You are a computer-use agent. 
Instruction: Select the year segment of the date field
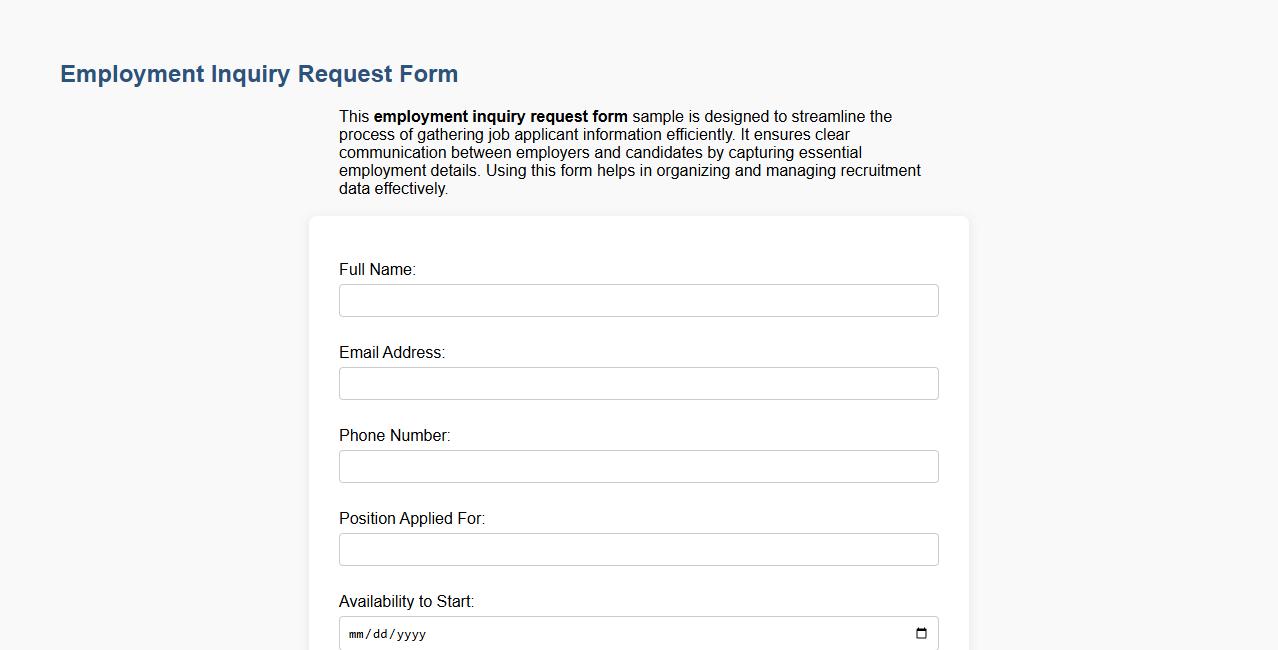pos(411,634)
